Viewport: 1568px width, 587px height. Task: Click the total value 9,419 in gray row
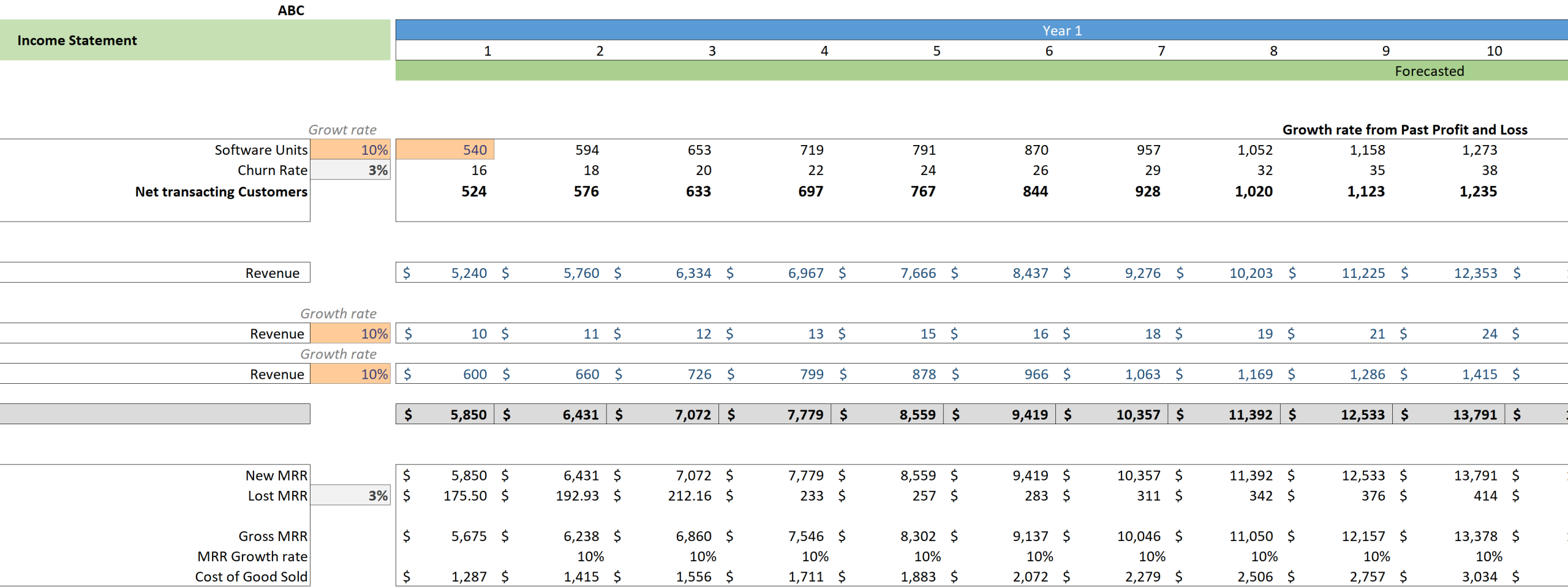click(x=1030, y=414)
